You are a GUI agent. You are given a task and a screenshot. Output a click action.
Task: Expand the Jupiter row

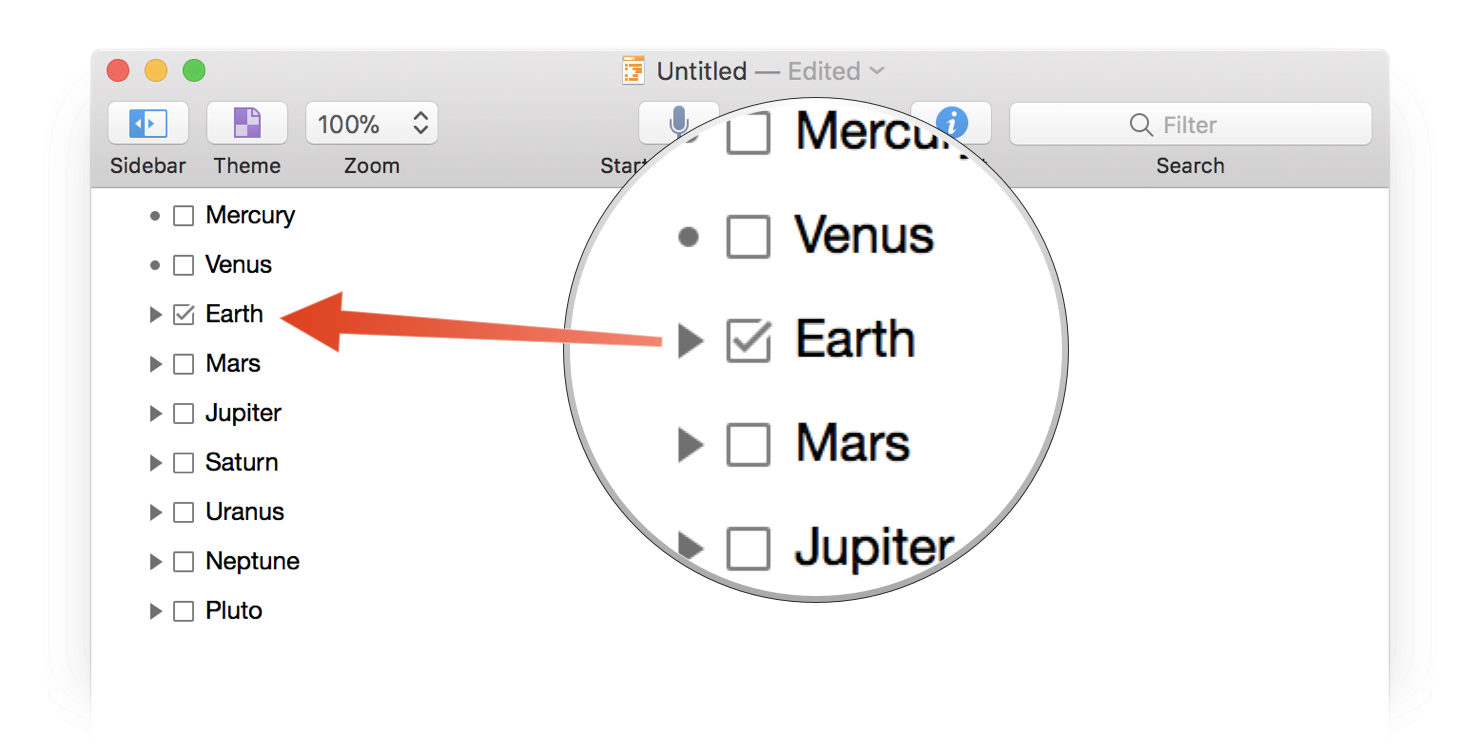(x=155, y=413)
